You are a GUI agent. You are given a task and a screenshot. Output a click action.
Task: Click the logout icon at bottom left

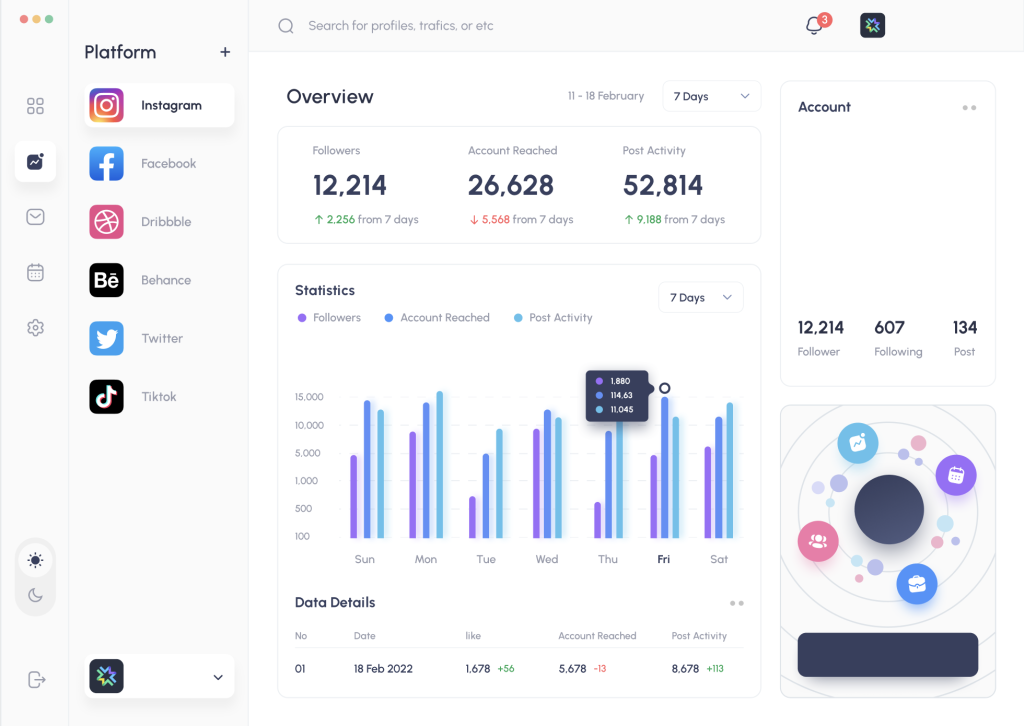pyautogui.click(x=36, y=680)
